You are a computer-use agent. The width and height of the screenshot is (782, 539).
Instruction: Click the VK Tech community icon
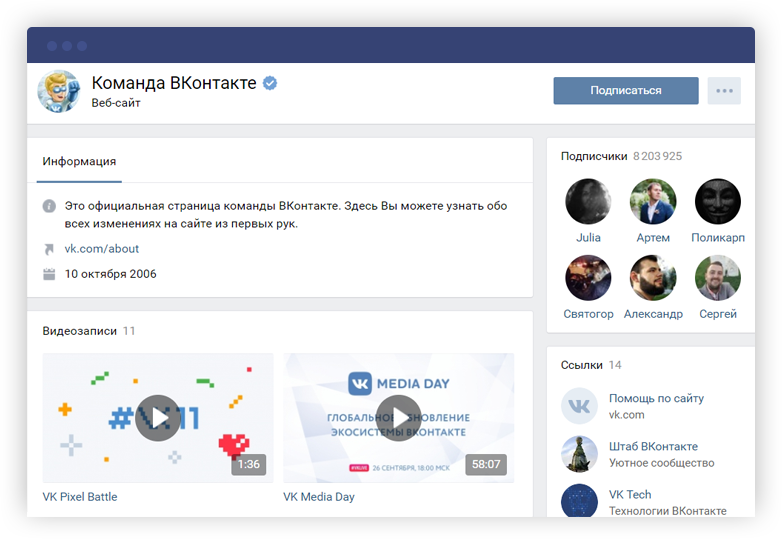[579, 501]
